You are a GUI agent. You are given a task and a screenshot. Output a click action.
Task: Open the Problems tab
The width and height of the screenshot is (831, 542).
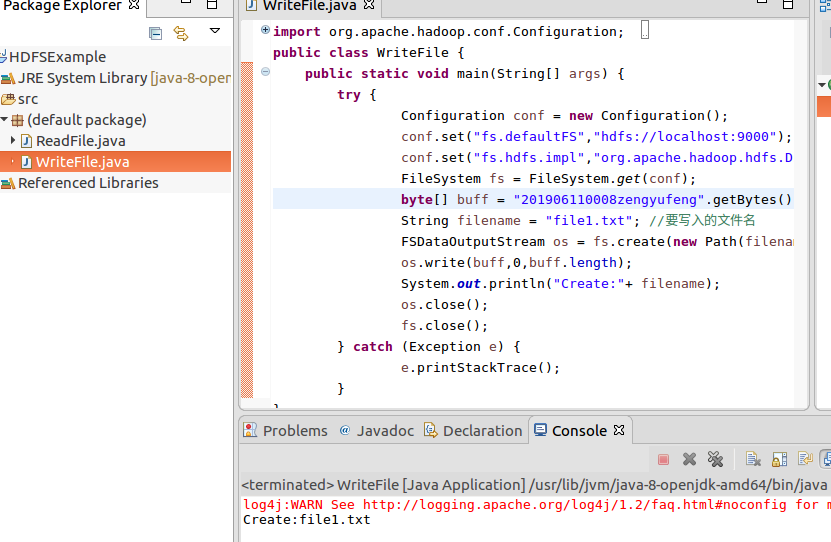click(286, 430)
